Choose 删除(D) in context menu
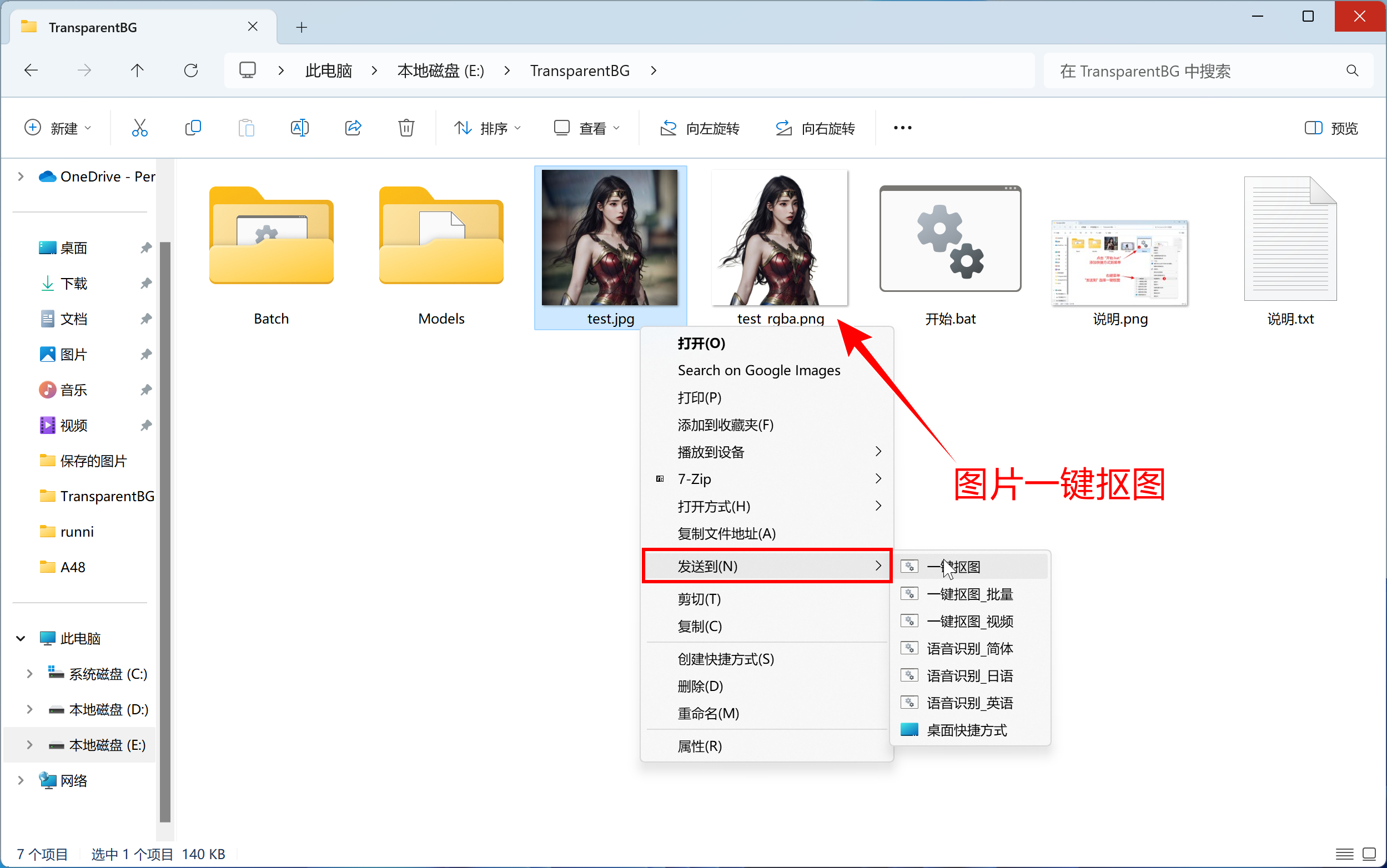The width and height of the screenshot is (1387, 868). [x=767, y=686]
